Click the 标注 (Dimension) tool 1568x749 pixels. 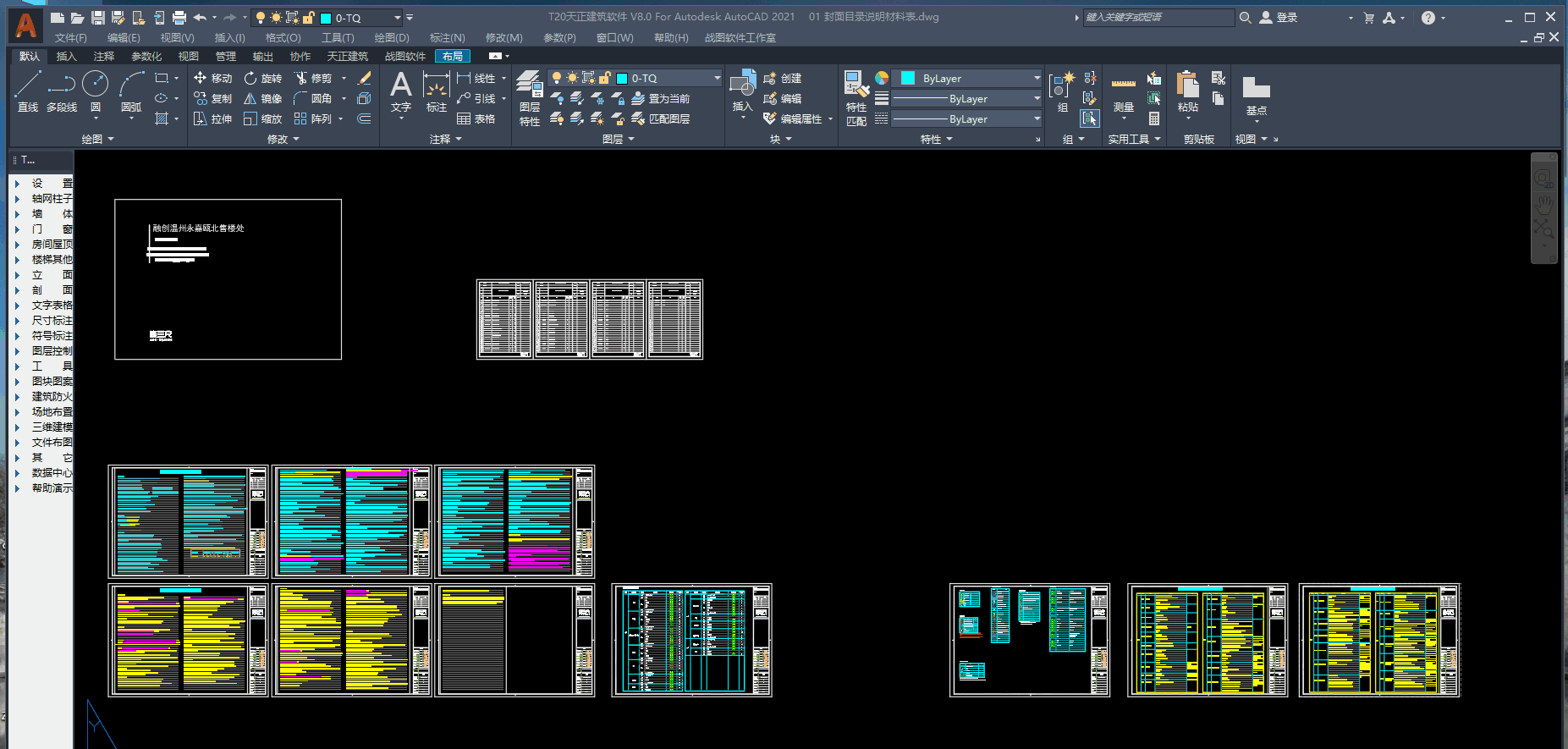[x=436, y=91]
